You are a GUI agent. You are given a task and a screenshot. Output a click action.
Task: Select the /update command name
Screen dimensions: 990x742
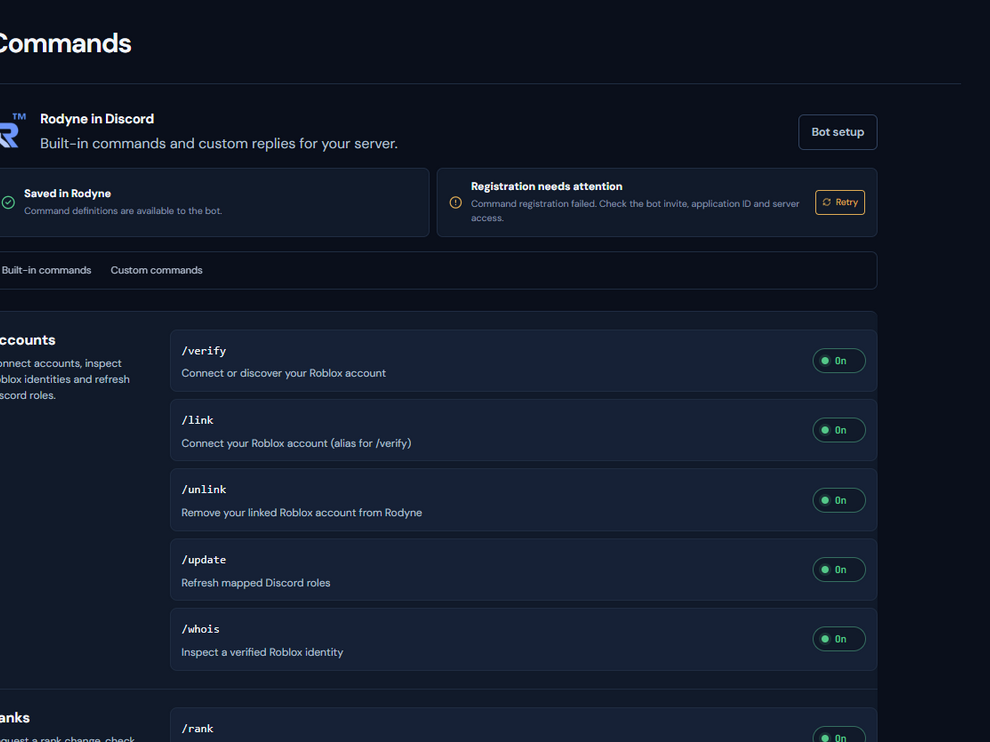pyautogui.click(x=203, y=559)
